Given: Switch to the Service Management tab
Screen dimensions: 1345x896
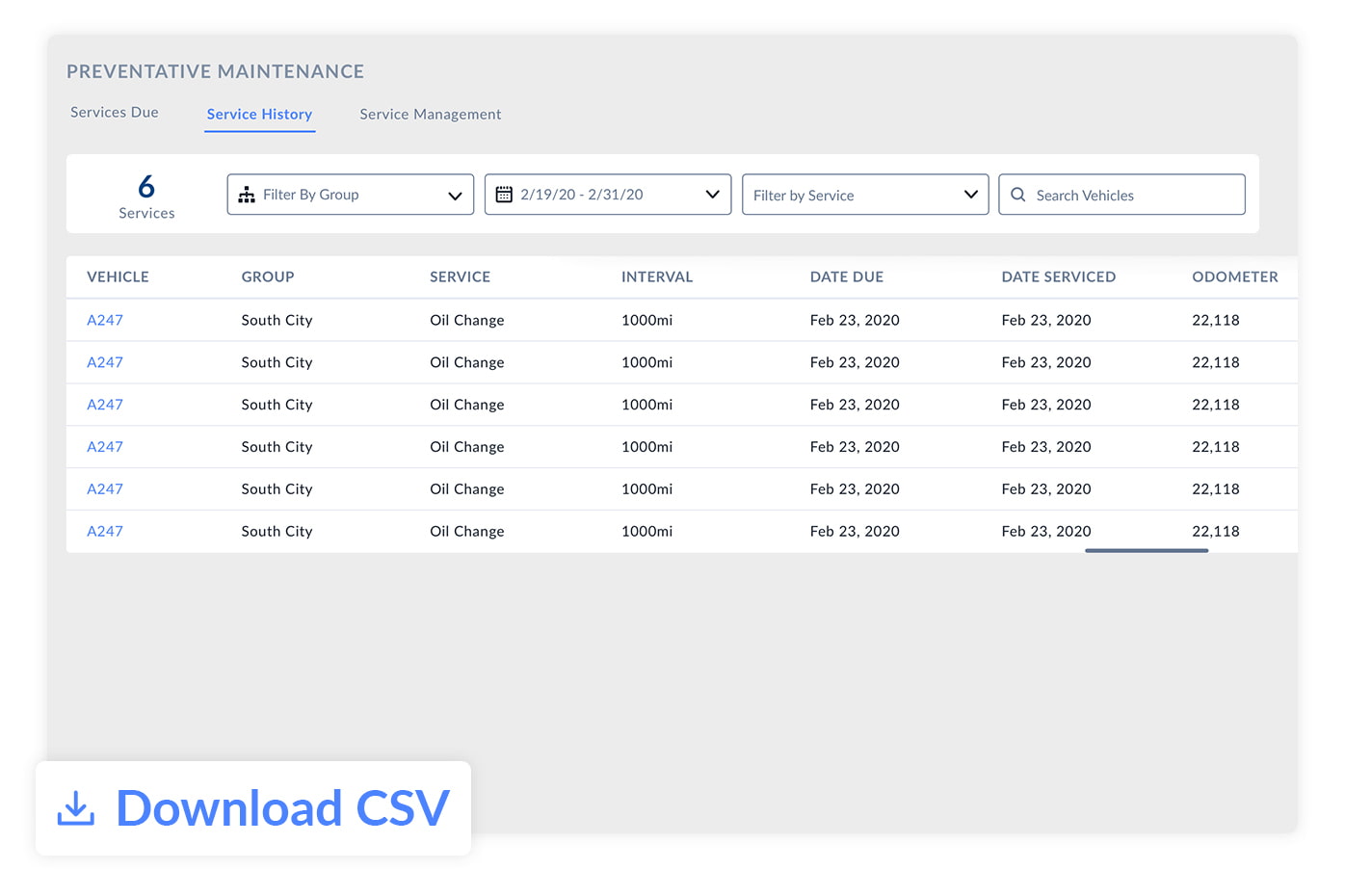Looking at the screenshot, I should click(430, 114).
